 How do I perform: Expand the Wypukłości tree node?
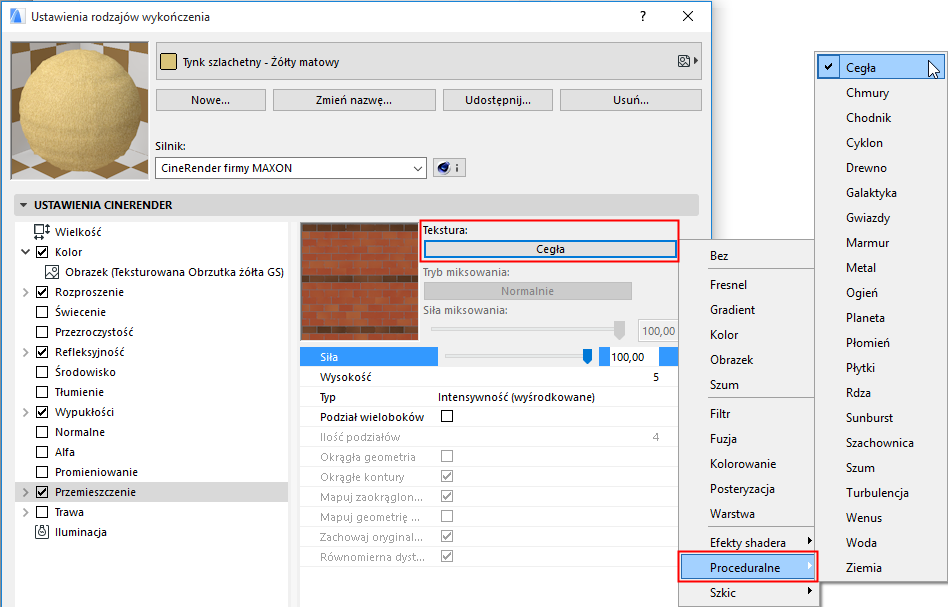(25, 412)
